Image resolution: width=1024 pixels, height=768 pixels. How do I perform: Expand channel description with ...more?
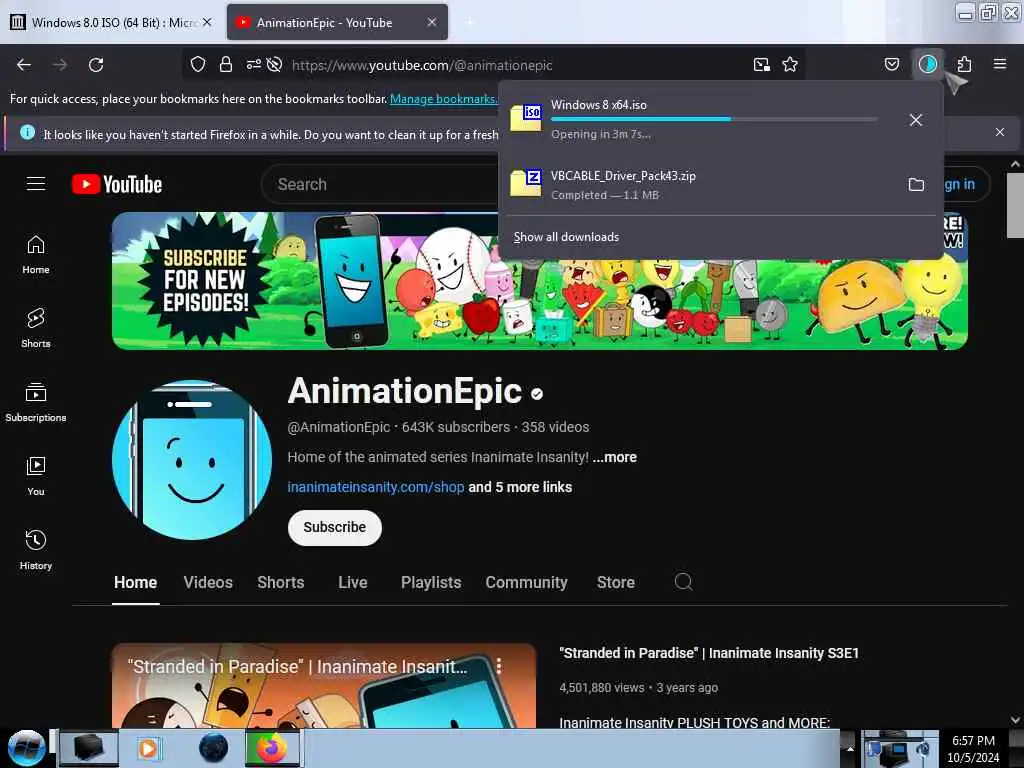pyautogui.click(x=615, y=457)
